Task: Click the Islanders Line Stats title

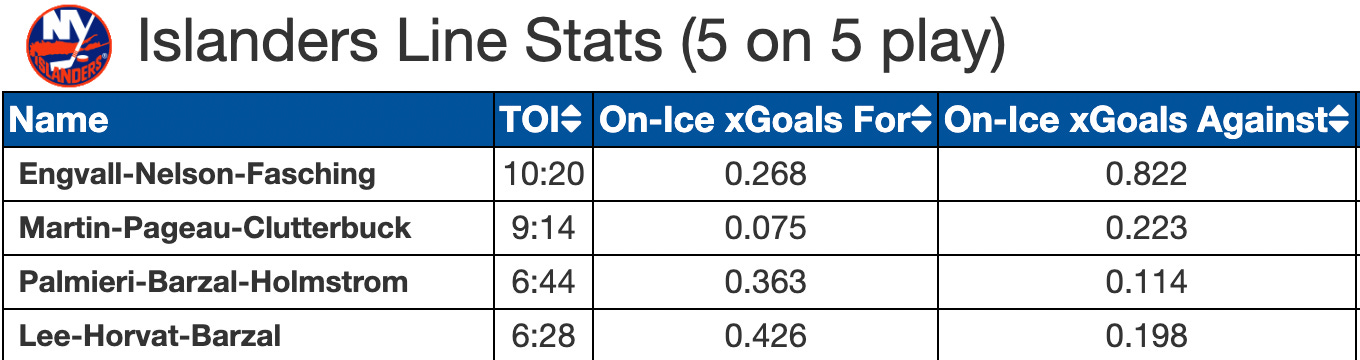Action: [569, 46]
